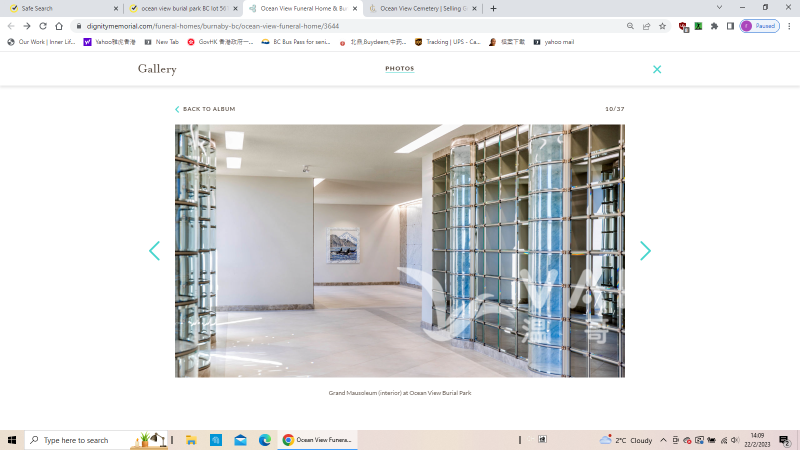The width and height of the screenshot is (800, 450).
Task: Click Back to Album link
Action: 205,109
